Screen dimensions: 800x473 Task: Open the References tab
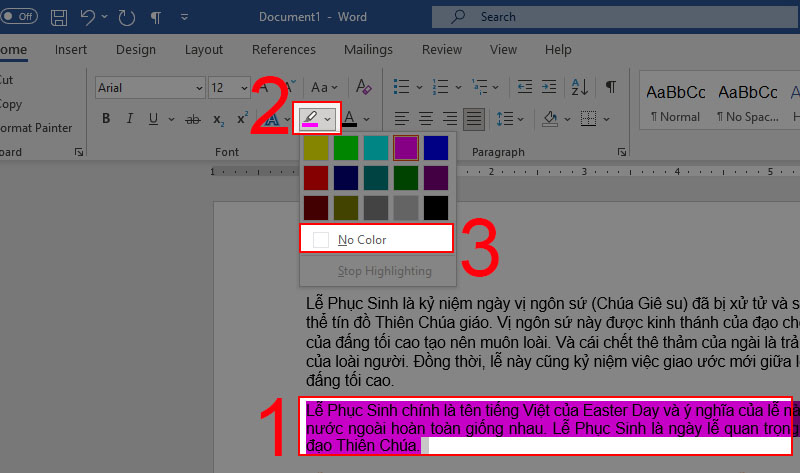283,50
